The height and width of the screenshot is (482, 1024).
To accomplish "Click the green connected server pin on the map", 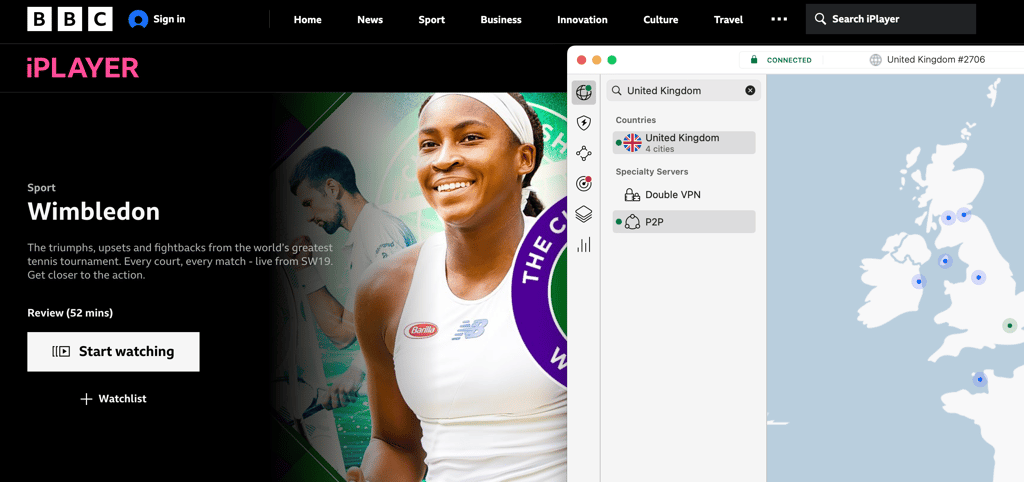I will click(1010, 325).
